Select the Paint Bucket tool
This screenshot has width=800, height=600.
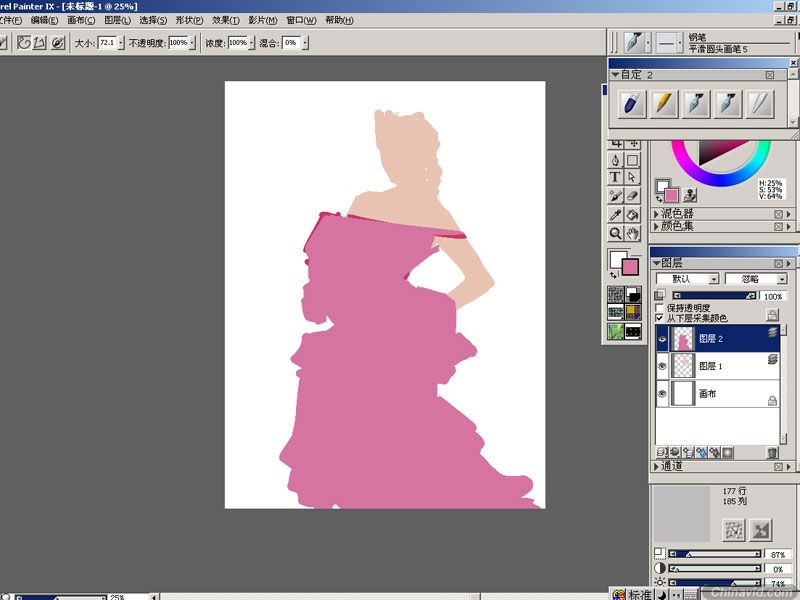[632, 215]
